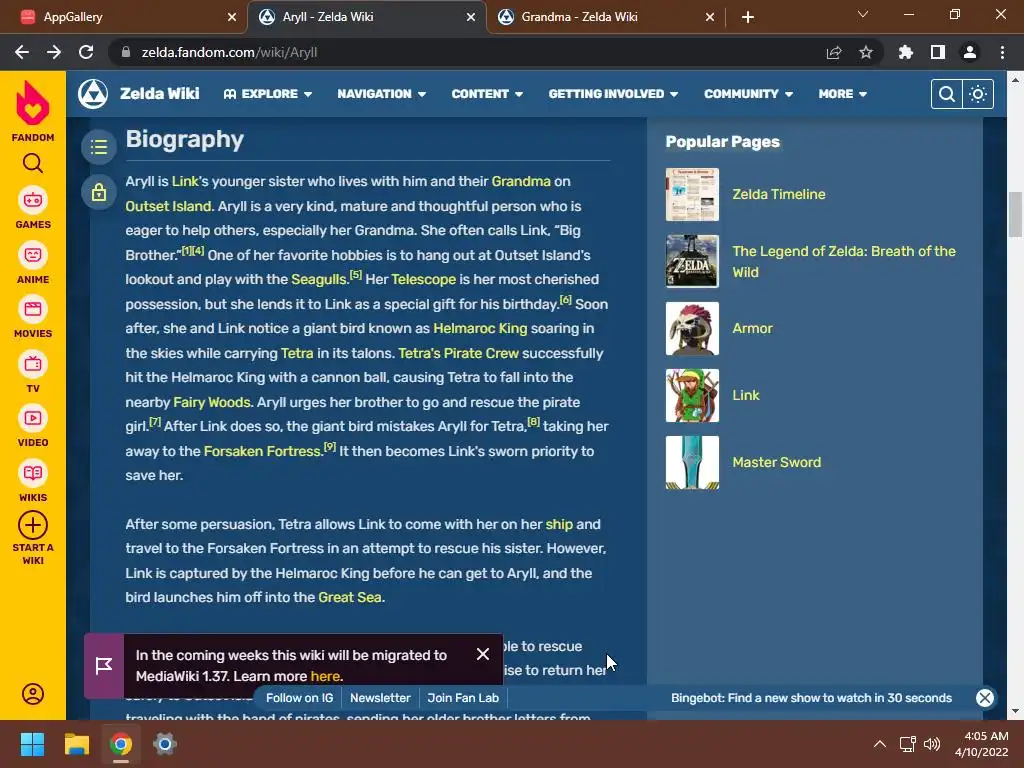The height and width of the screenshot is (768, 1024).
Task: Bookmark this page with star icon
Action: [x=866, y=52]
